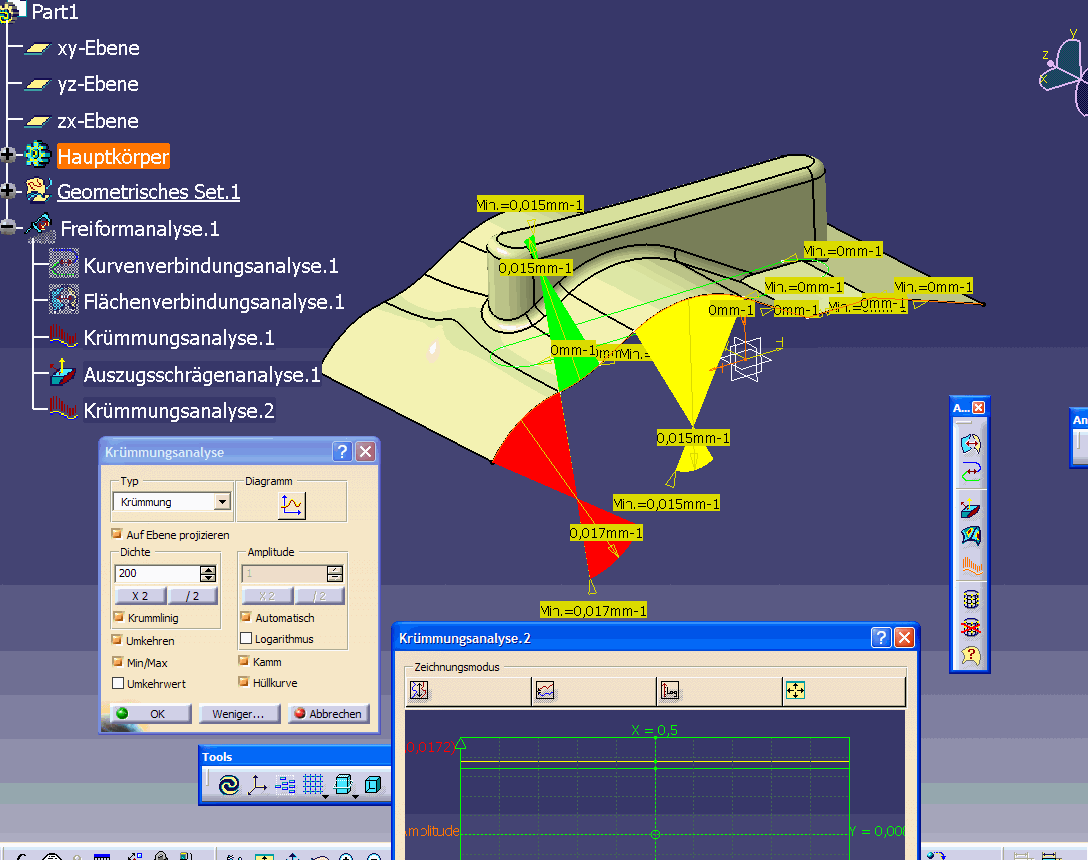Expand the Hauptkörper tree node
The width and height of the screenshot is (1088, 860).
tap(8, 155)
